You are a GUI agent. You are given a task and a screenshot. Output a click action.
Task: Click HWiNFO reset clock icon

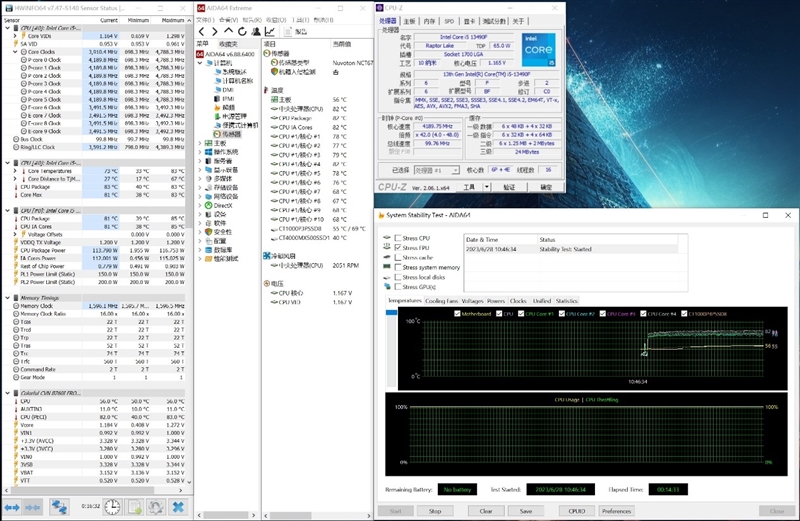(113, 507)
